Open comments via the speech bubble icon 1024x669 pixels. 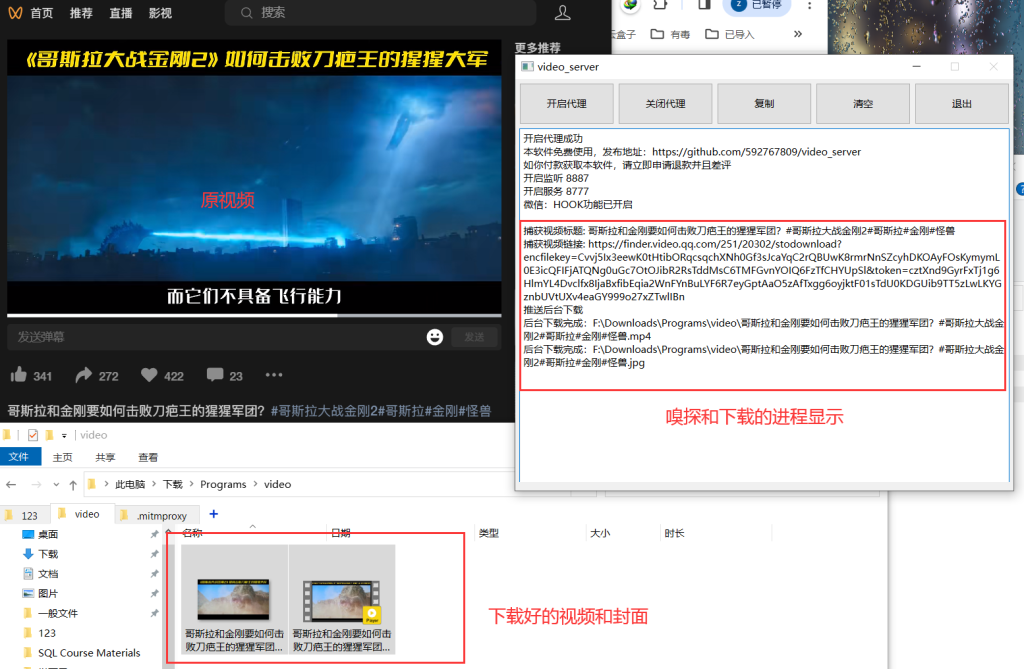click(212, 375)
